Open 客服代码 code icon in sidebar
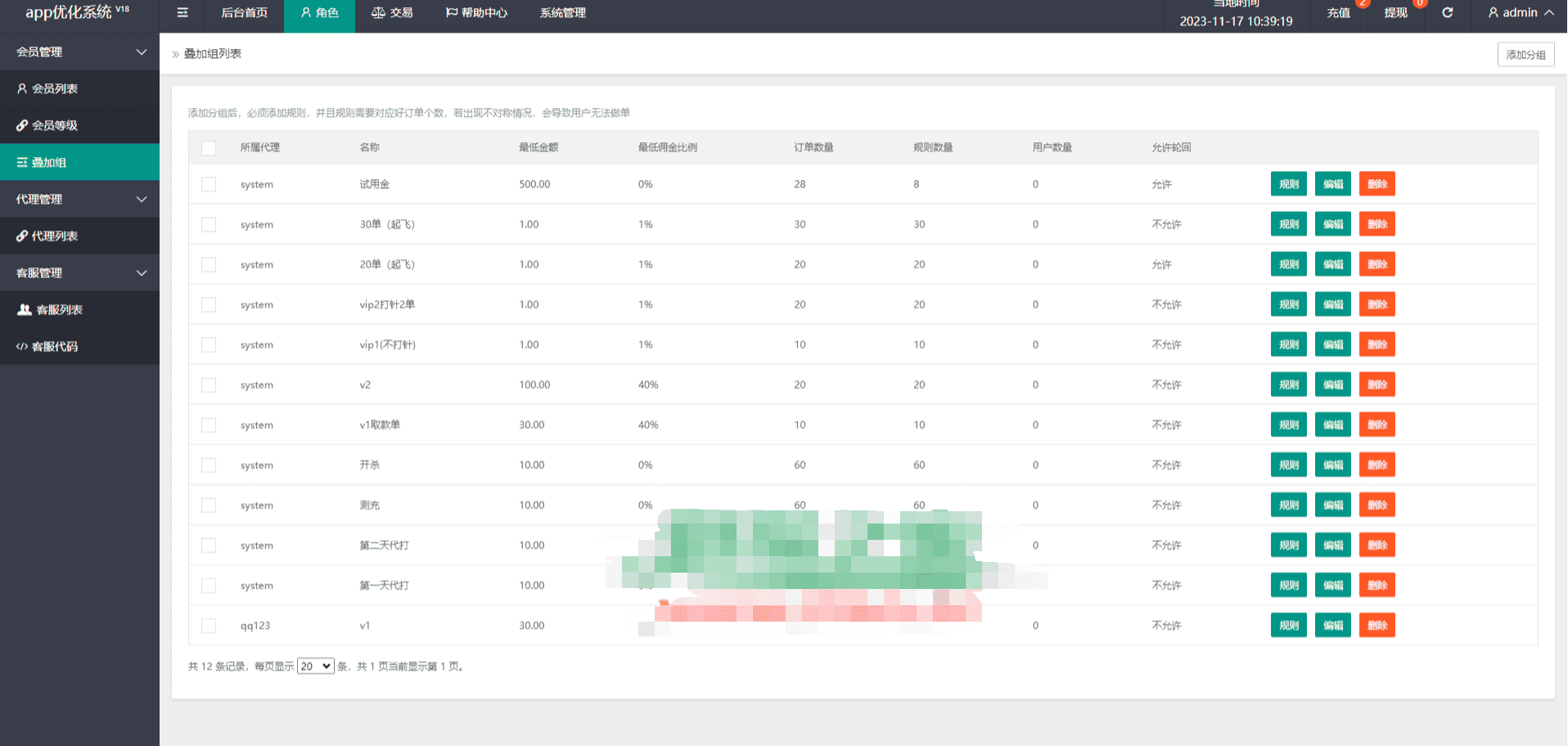The height and width of the screenshot is (746, 1568). coord(22,346)
